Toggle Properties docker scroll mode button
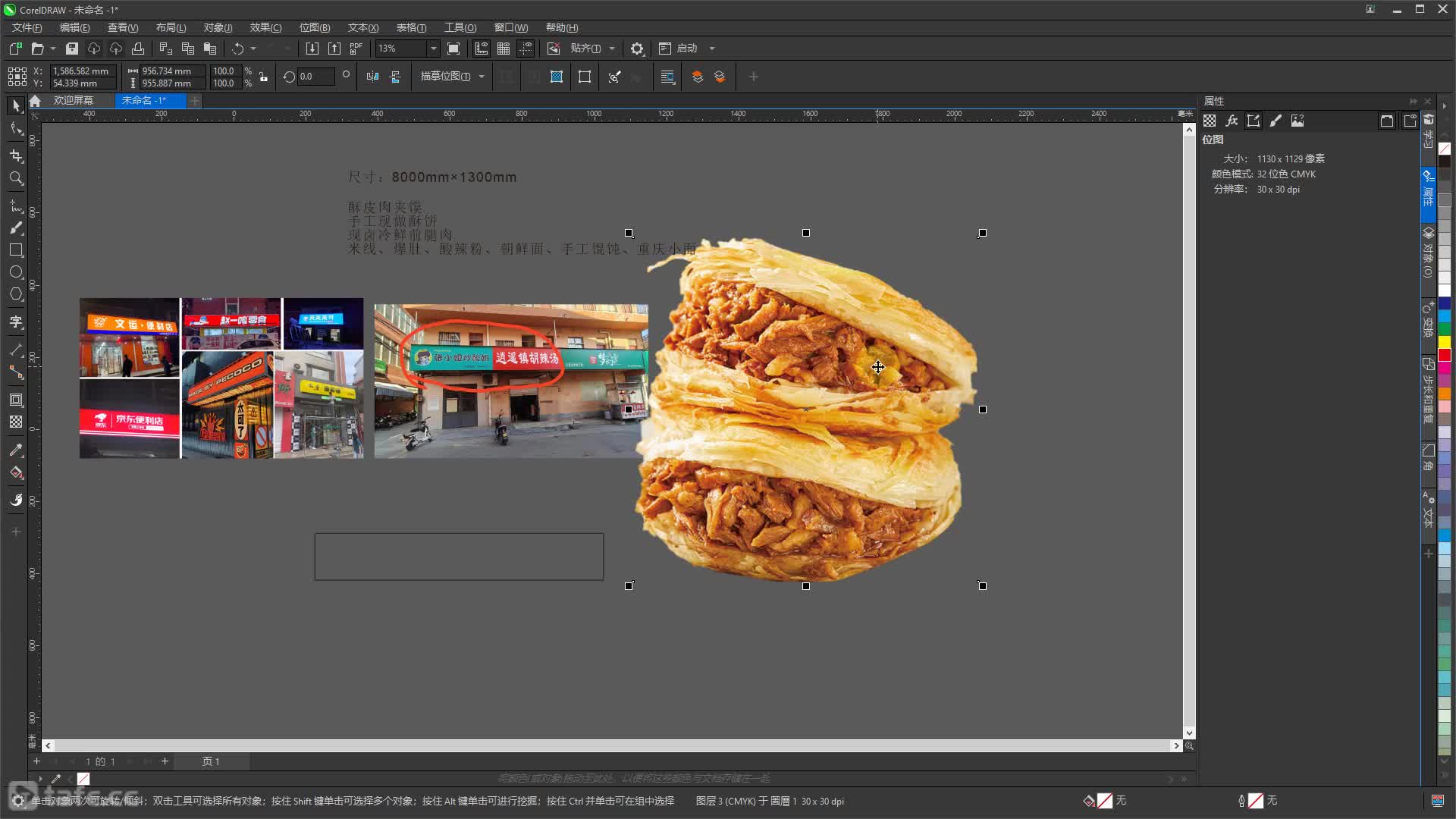Screen dimensions: 1456x819 coord(1387,121)
